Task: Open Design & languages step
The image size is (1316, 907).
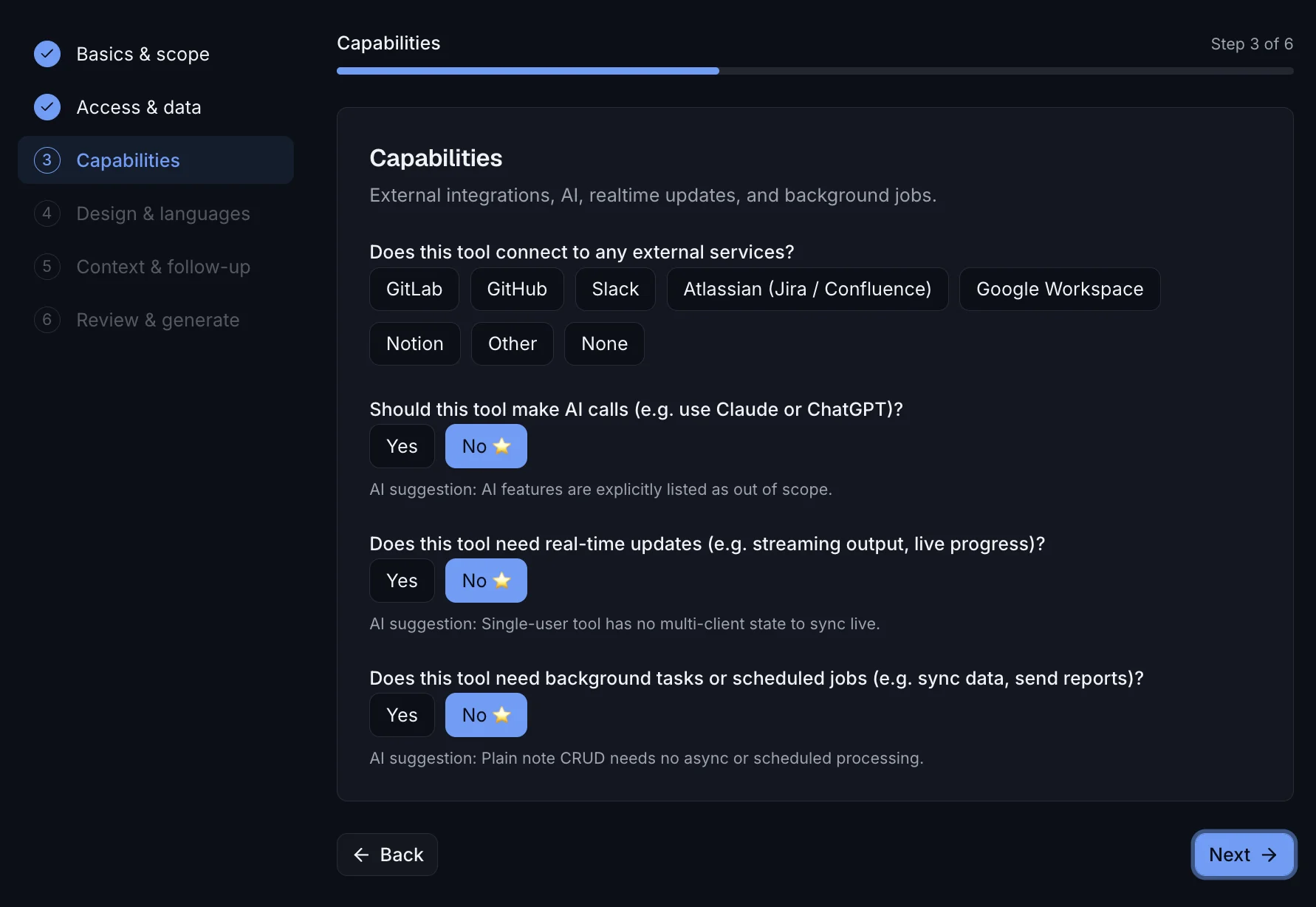Action: [156, 213]
